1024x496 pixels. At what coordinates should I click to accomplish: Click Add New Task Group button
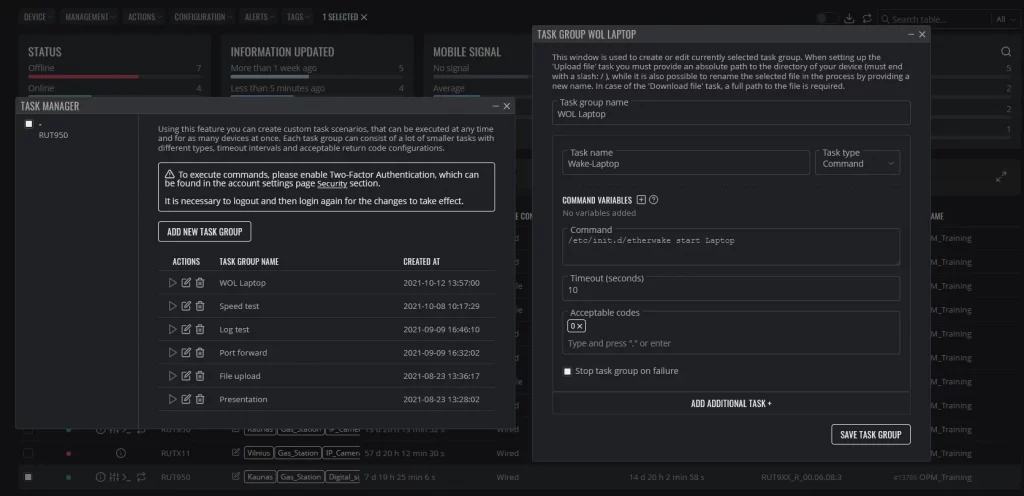click(x=204, y=232)
